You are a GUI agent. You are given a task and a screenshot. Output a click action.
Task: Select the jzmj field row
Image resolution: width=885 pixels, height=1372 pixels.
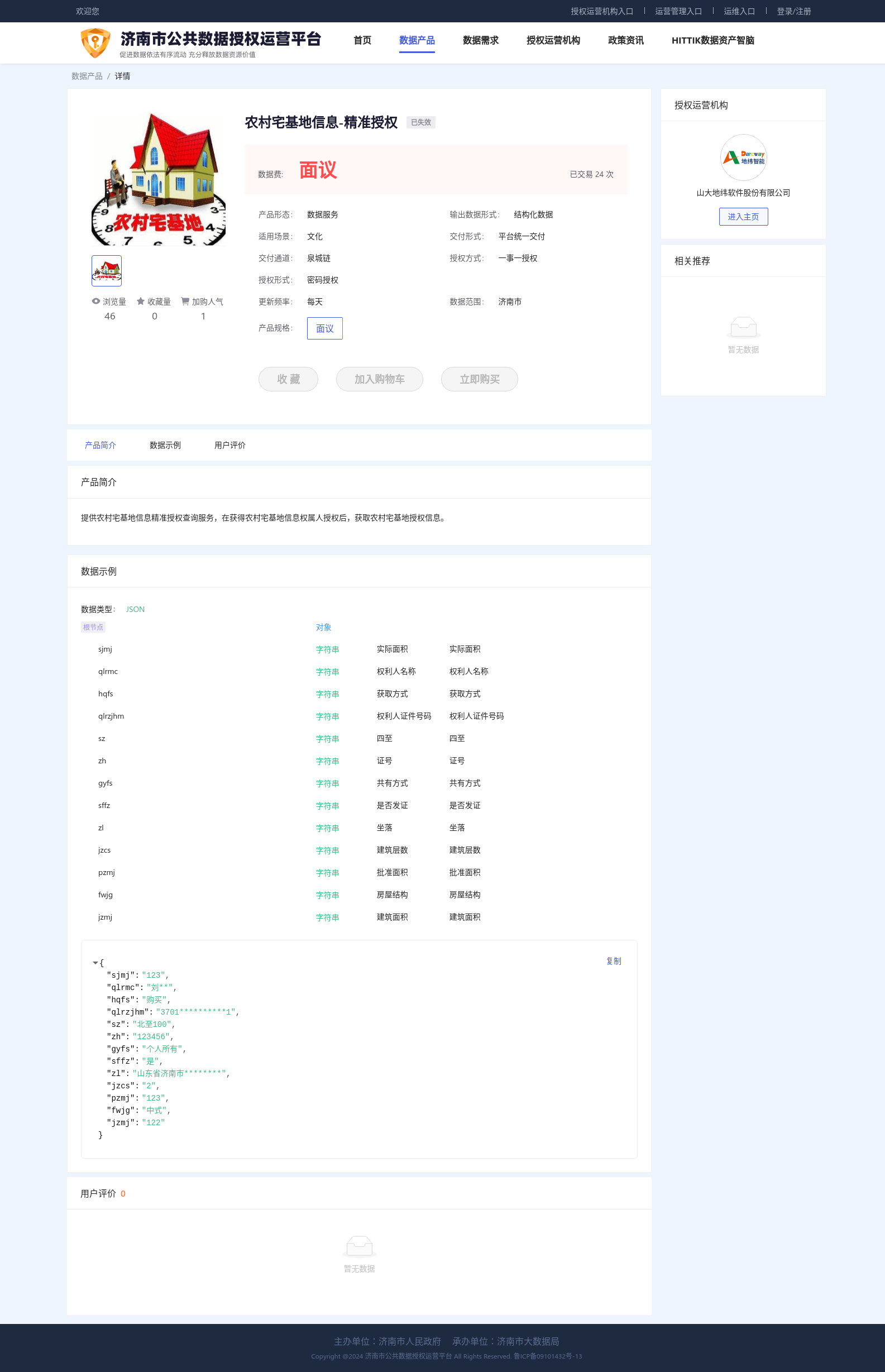click(359, 917)
